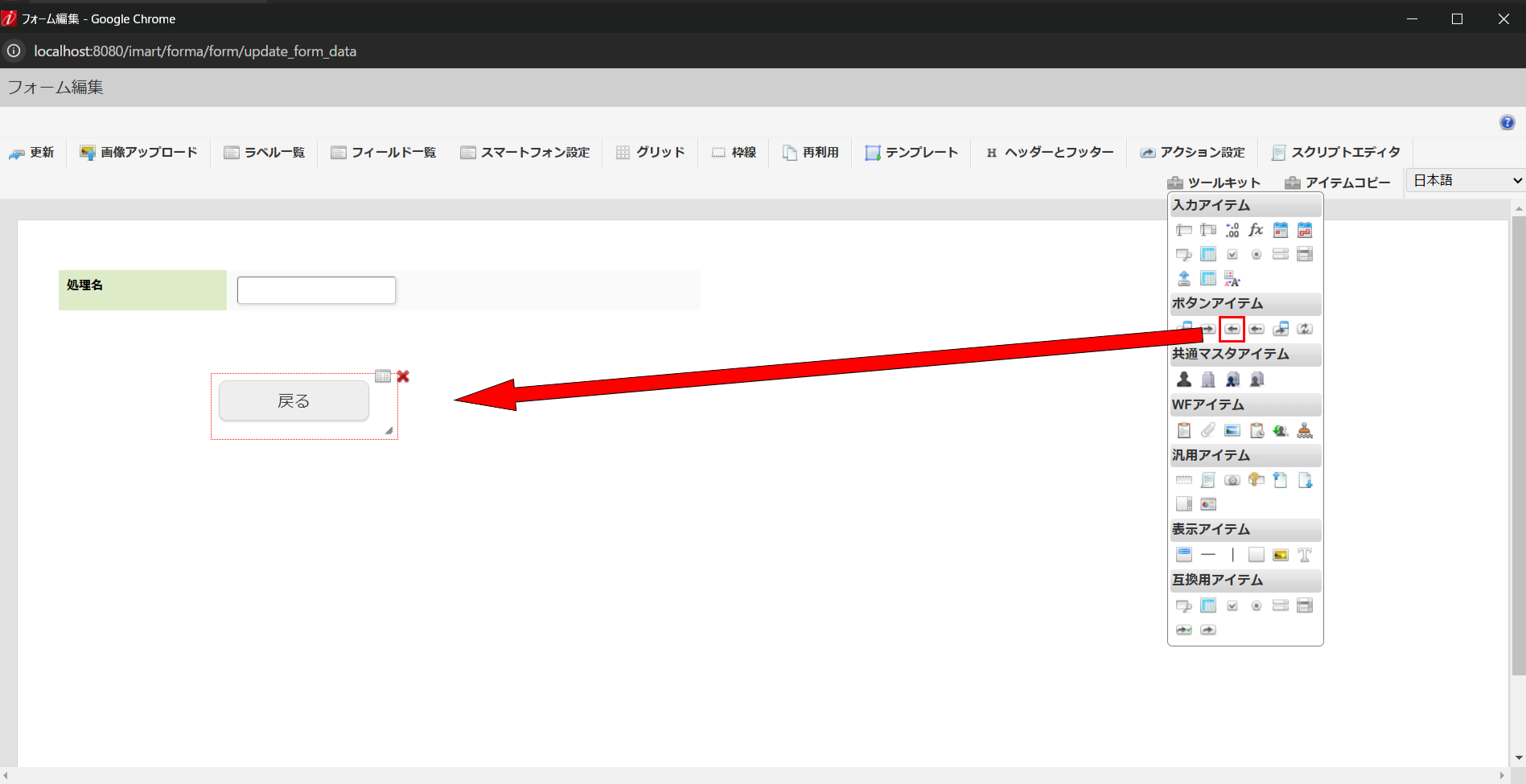Open the blue help question mark

pos(1507,122)
